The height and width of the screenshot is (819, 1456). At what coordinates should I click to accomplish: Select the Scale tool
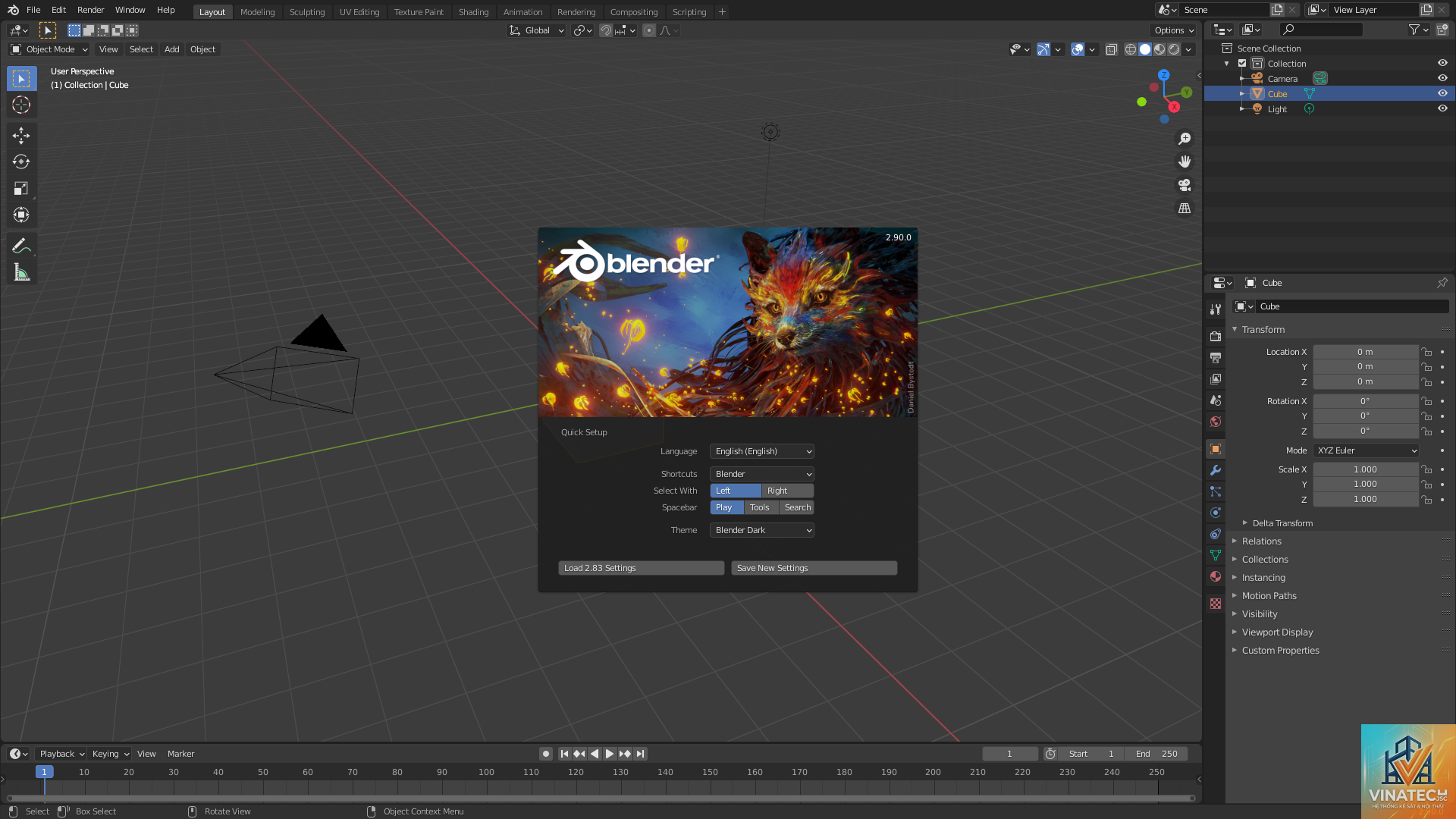21,189
